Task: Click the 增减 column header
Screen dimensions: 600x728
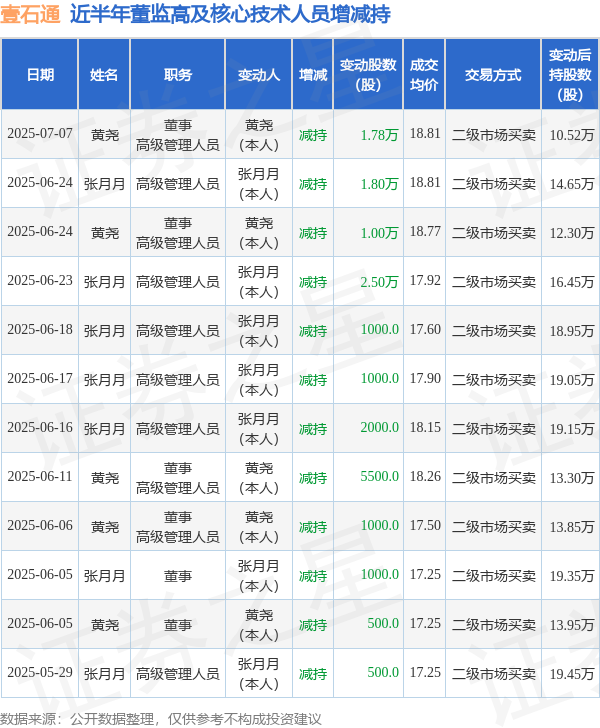Action: tap(313, 75)
